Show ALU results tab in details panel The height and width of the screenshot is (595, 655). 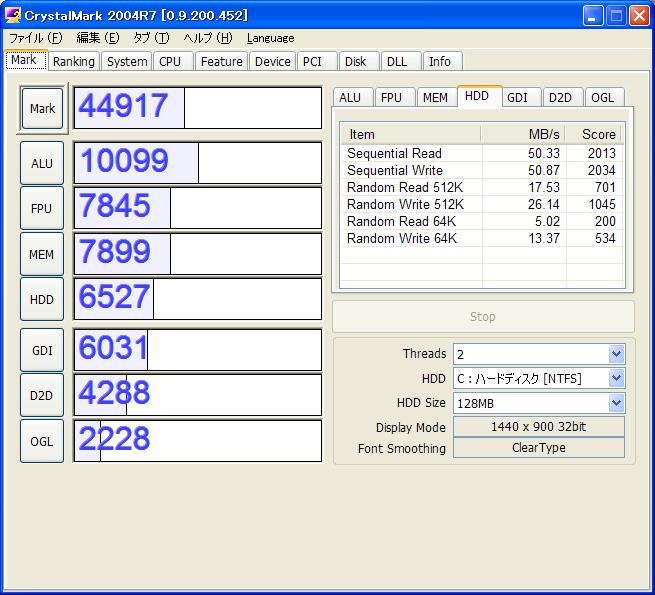(x=353, y=97)
